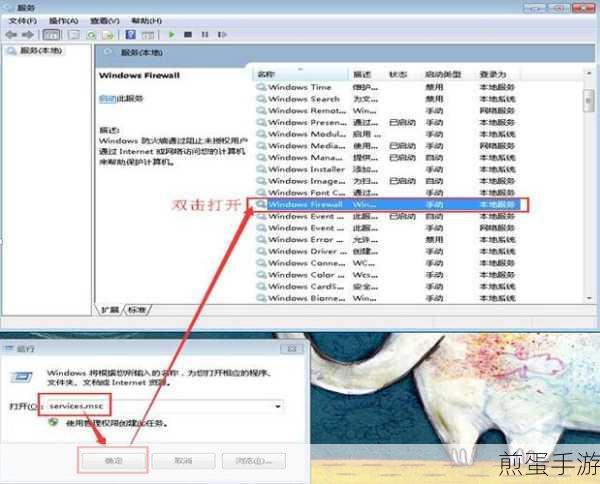
Task: Click the Back arrow in Services toolbar
Action: pos(11,35)
